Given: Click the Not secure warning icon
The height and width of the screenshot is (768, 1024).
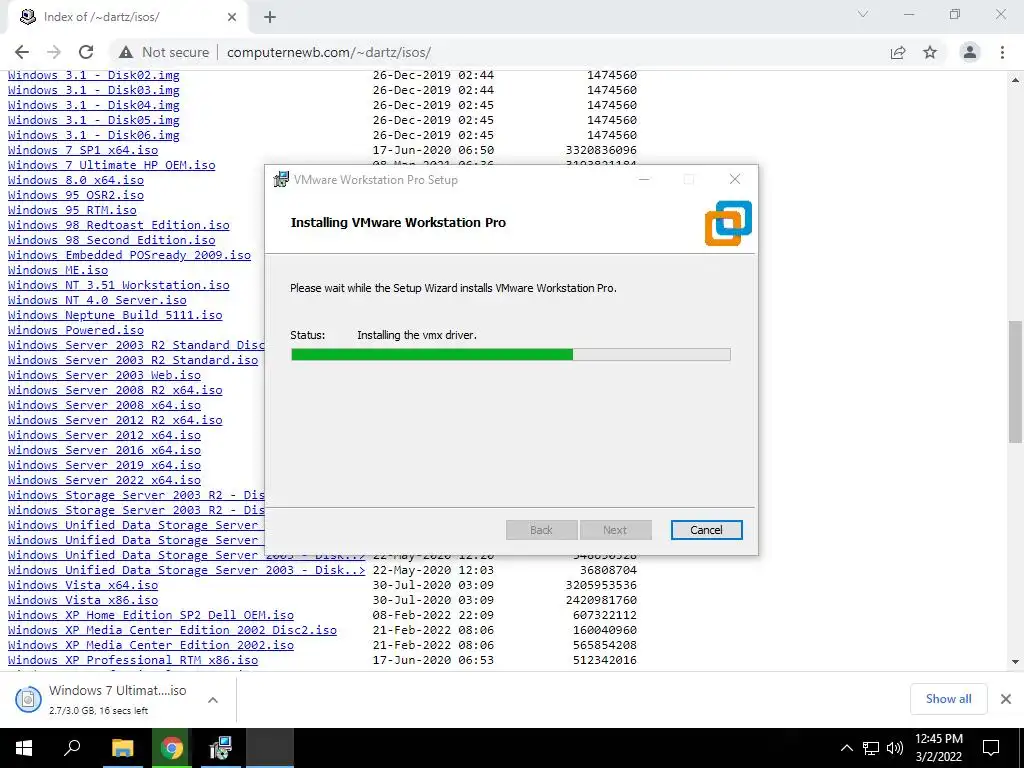Looking at the screenshot, I should [126, 52].
